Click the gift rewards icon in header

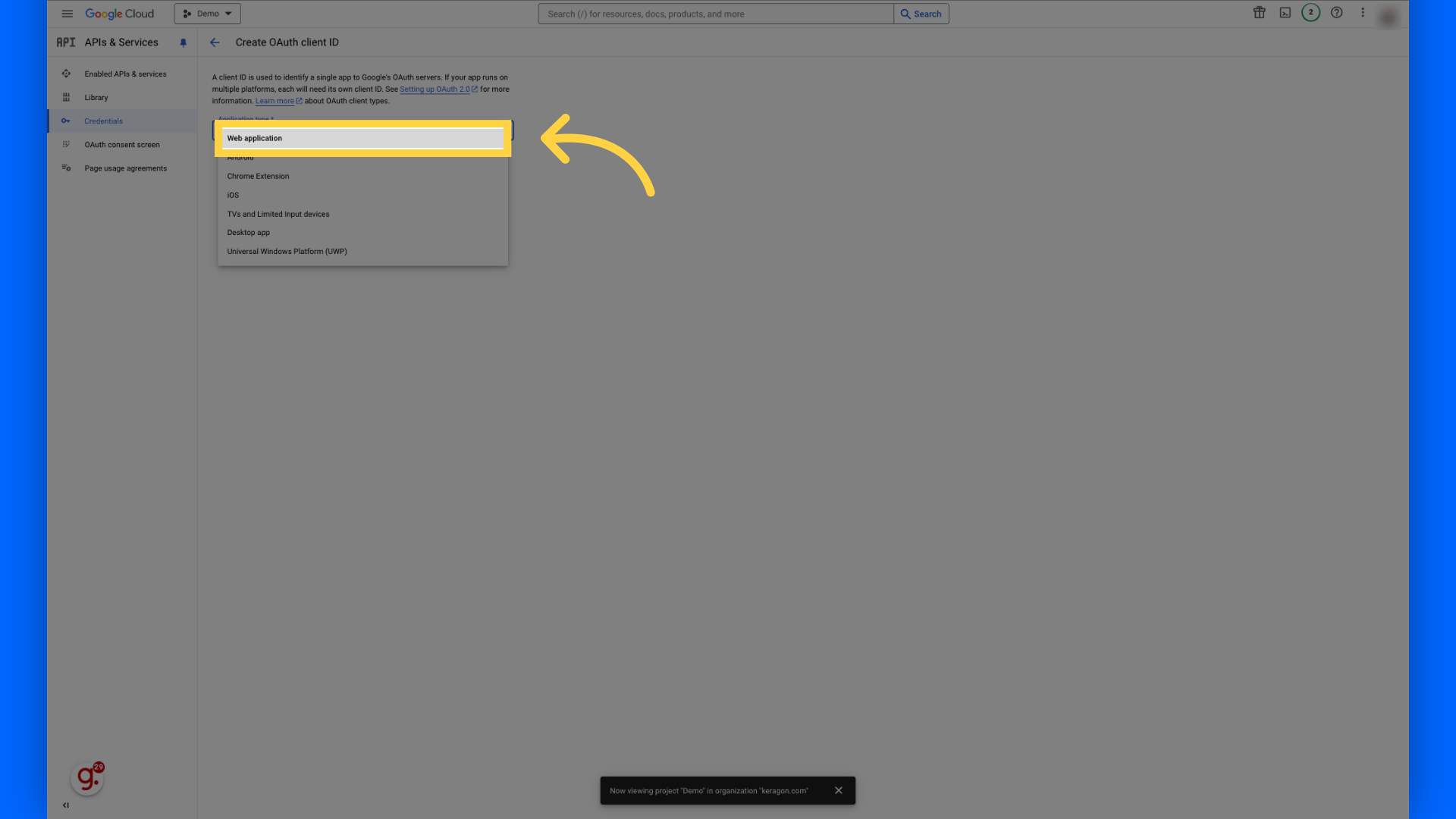click(1259, 13)
